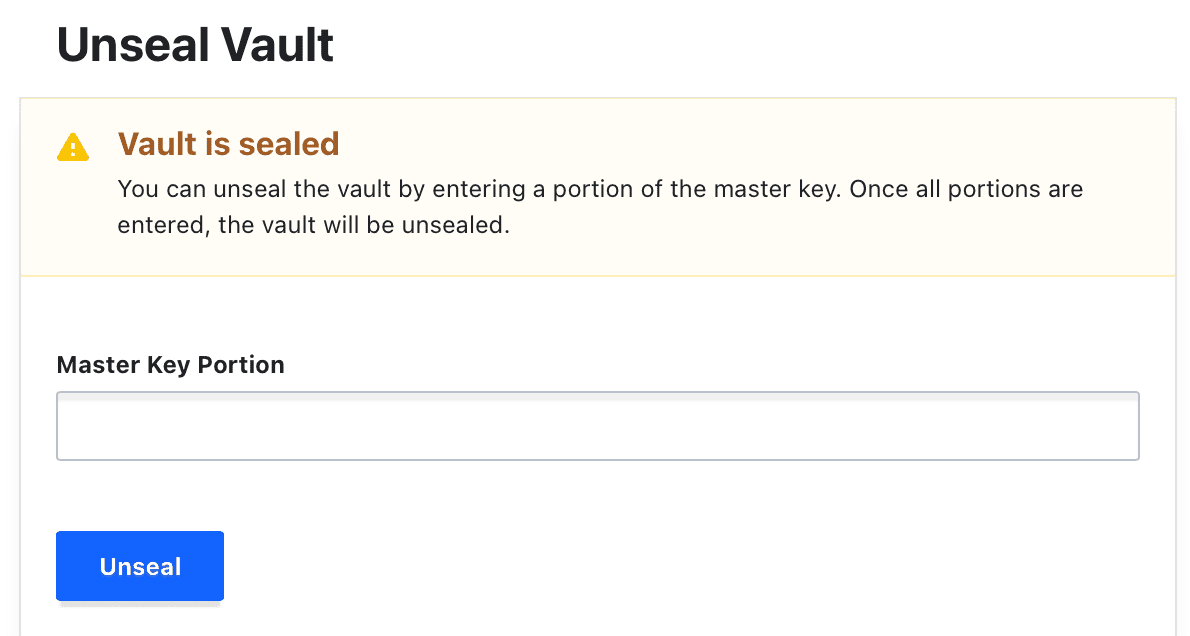Click the exclamation mark inside the warning triangle
Screen dimensions: 1190x636
pos(72,150)
